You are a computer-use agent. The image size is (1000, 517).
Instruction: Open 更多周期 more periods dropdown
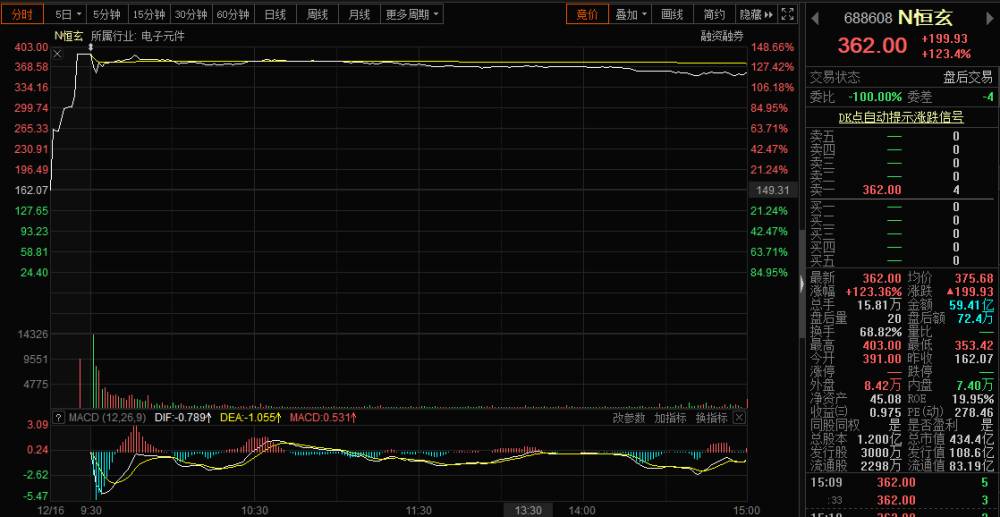coord(413,14)
